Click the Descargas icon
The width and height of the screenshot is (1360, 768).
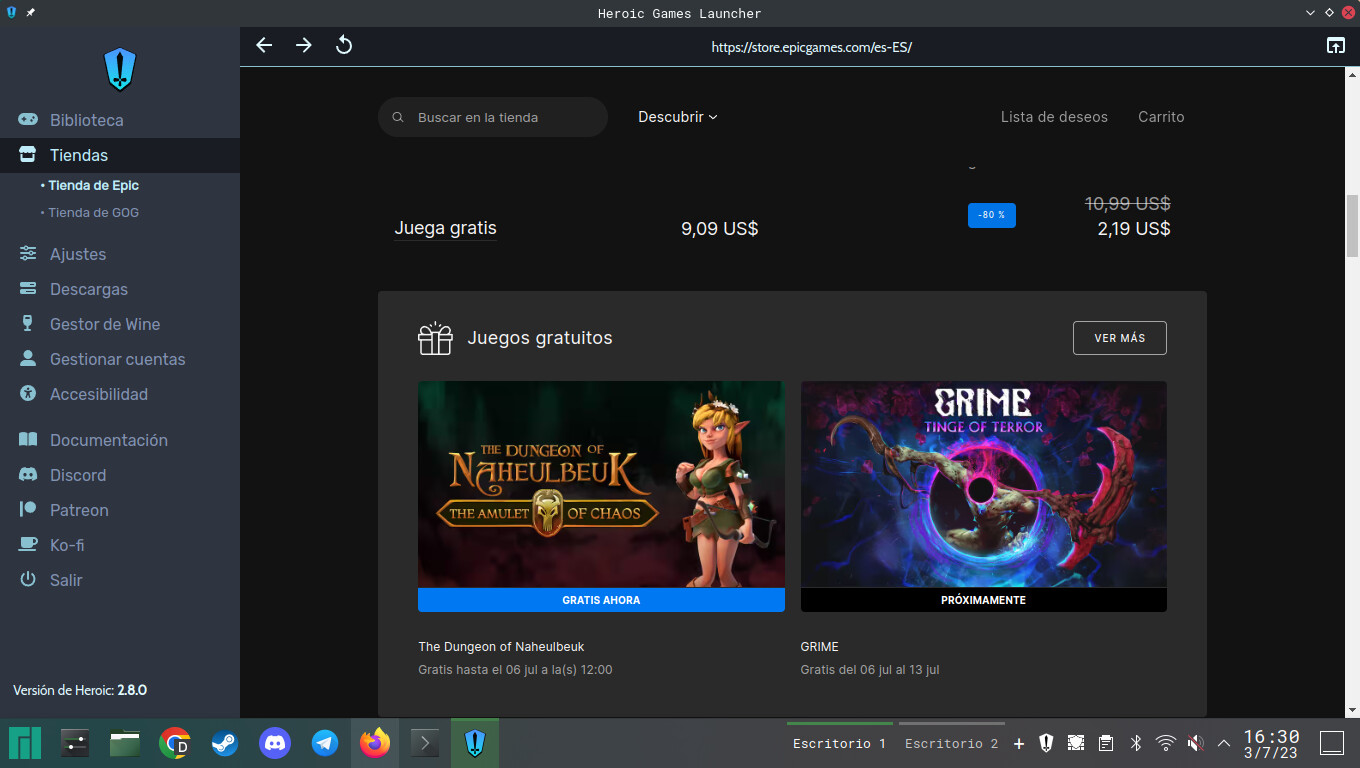point(28,289)
